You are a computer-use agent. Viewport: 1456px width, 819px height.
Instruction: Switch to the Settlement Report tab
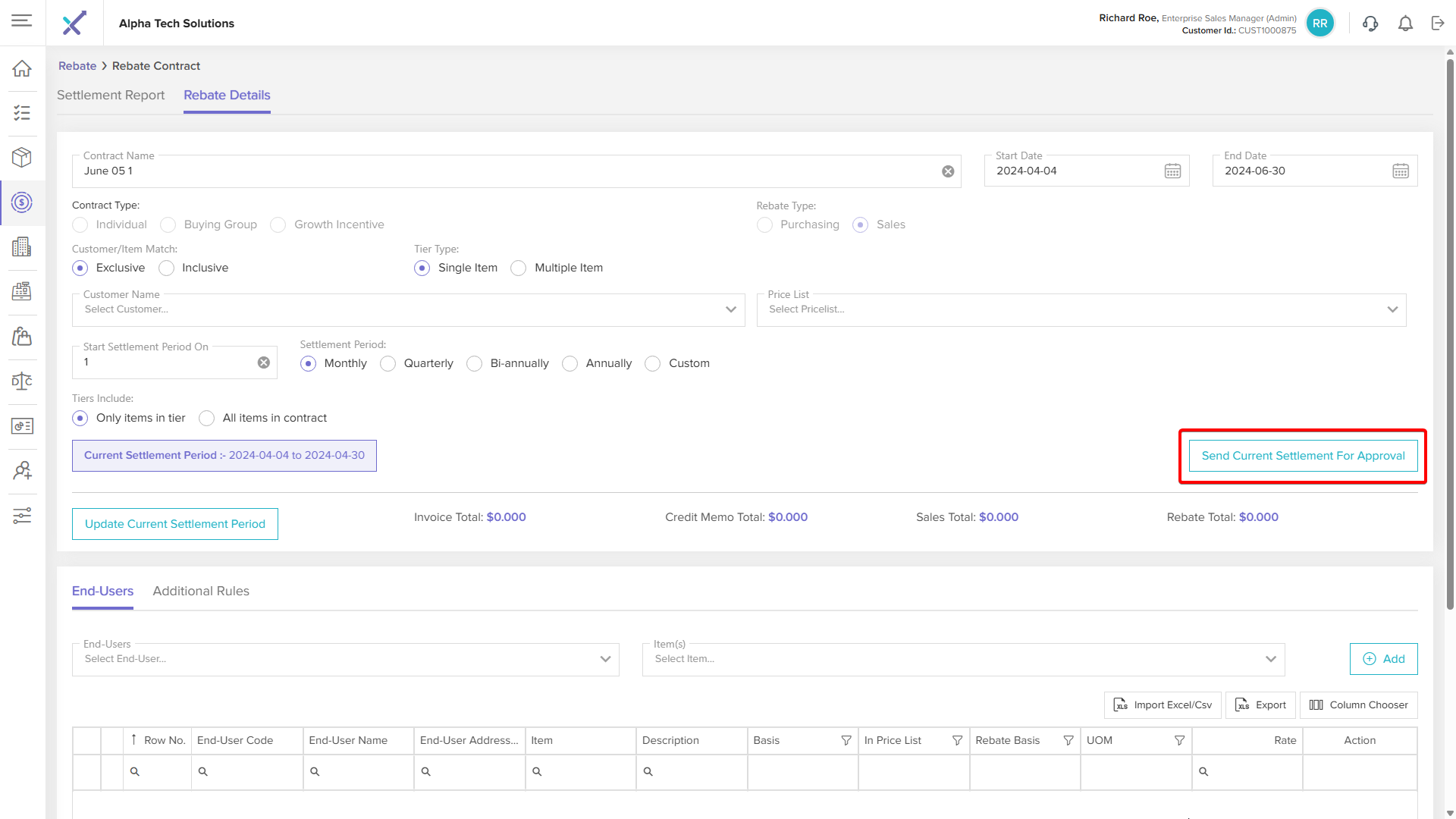coord(111,96)
